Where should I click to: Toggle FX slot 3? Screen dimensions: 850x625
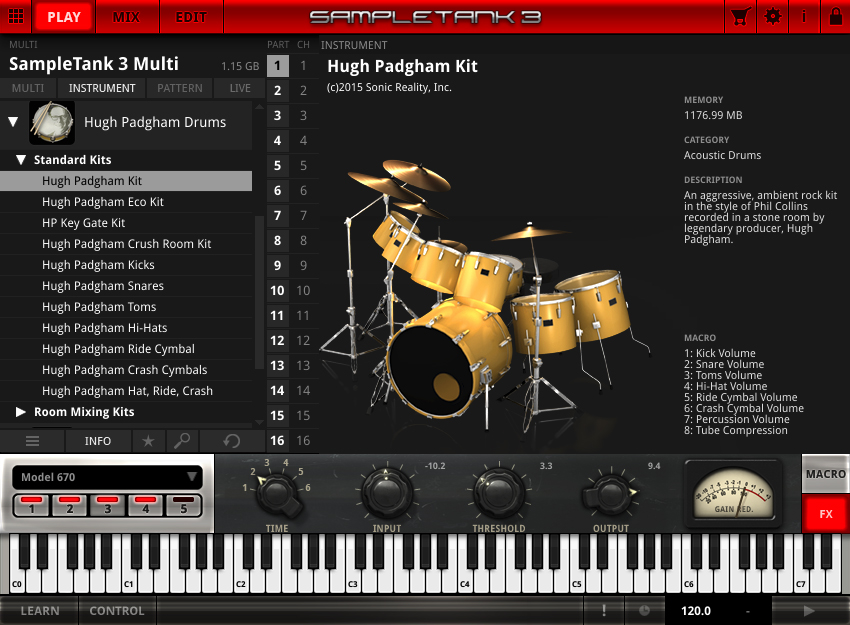[107, 505]
